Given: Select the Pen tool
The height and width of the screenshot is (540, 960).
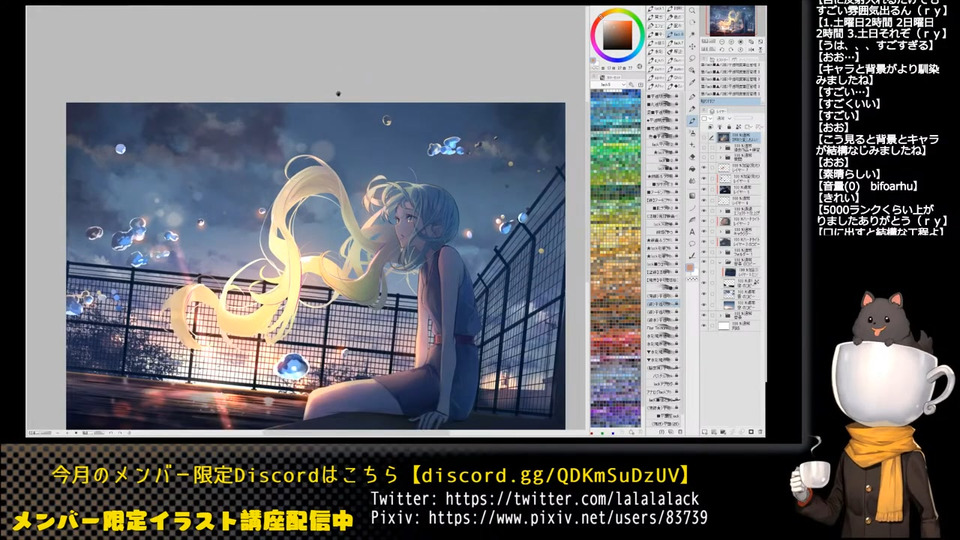Looking at the screenshot, I should (x=692, y=97).
